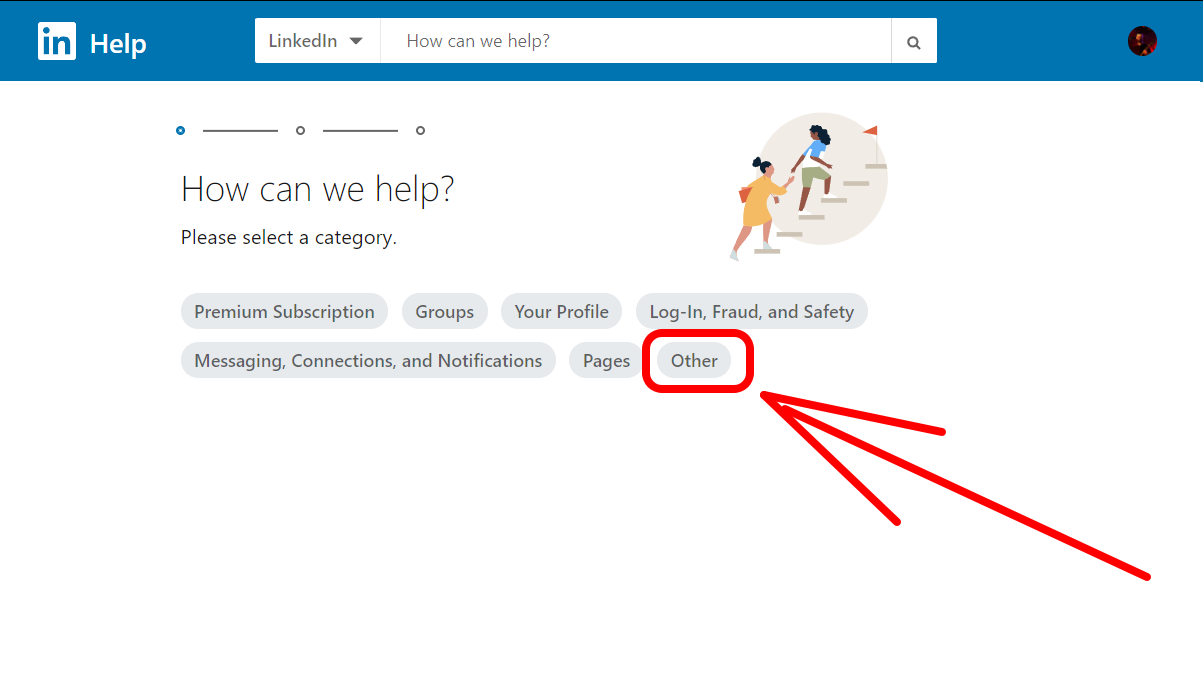Viewport: 1203px width, 674px height.
Task: Click the circled Other category
Action: pos(694,360)
